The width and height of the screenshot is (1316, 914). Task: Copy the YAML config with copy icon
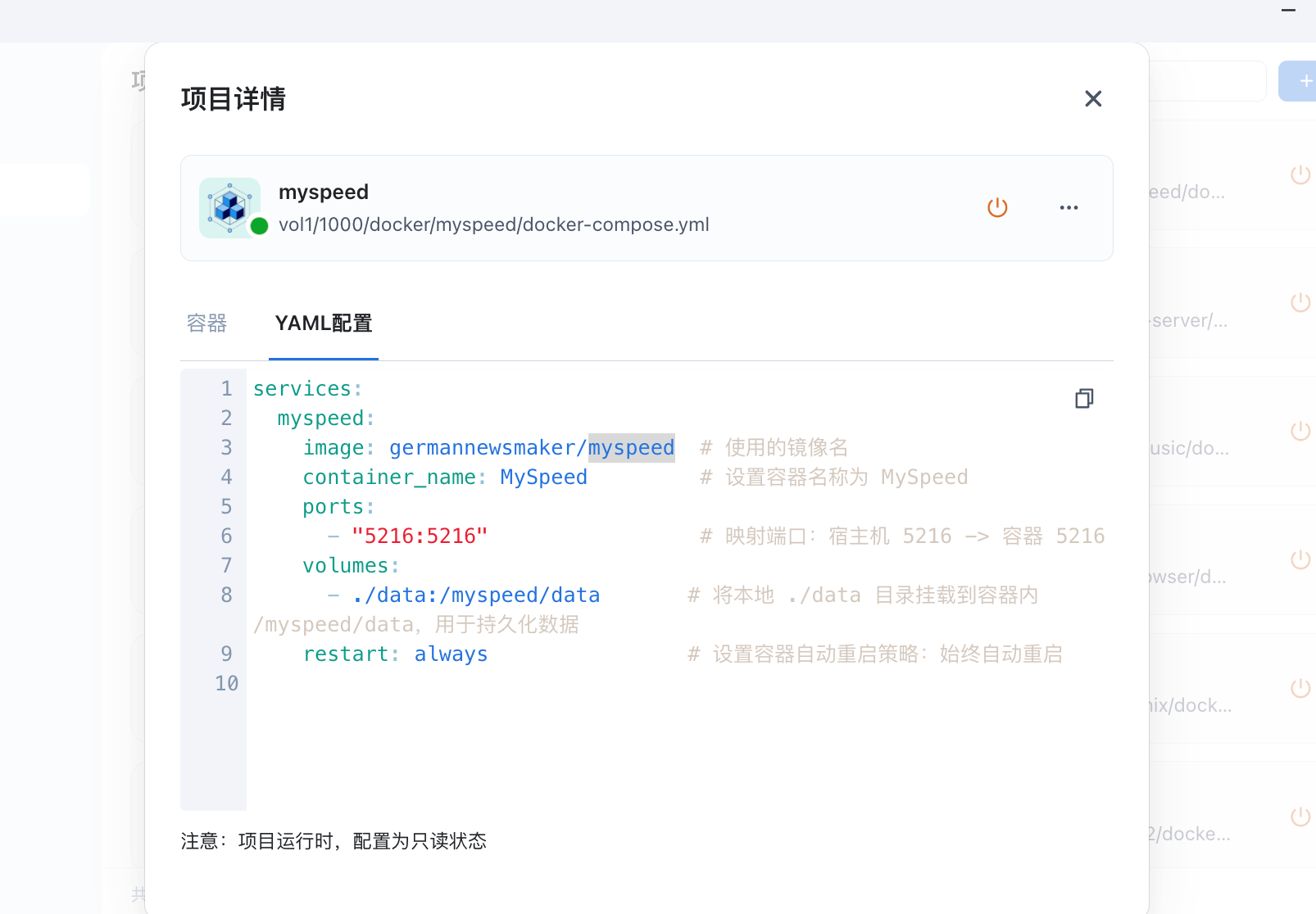1083,399
